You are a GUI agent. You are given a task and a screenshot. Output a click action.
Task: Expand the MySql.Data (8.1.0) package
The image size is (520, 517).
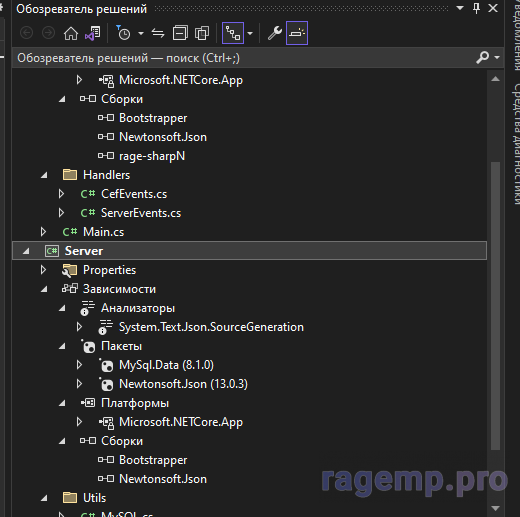point(79,365)
